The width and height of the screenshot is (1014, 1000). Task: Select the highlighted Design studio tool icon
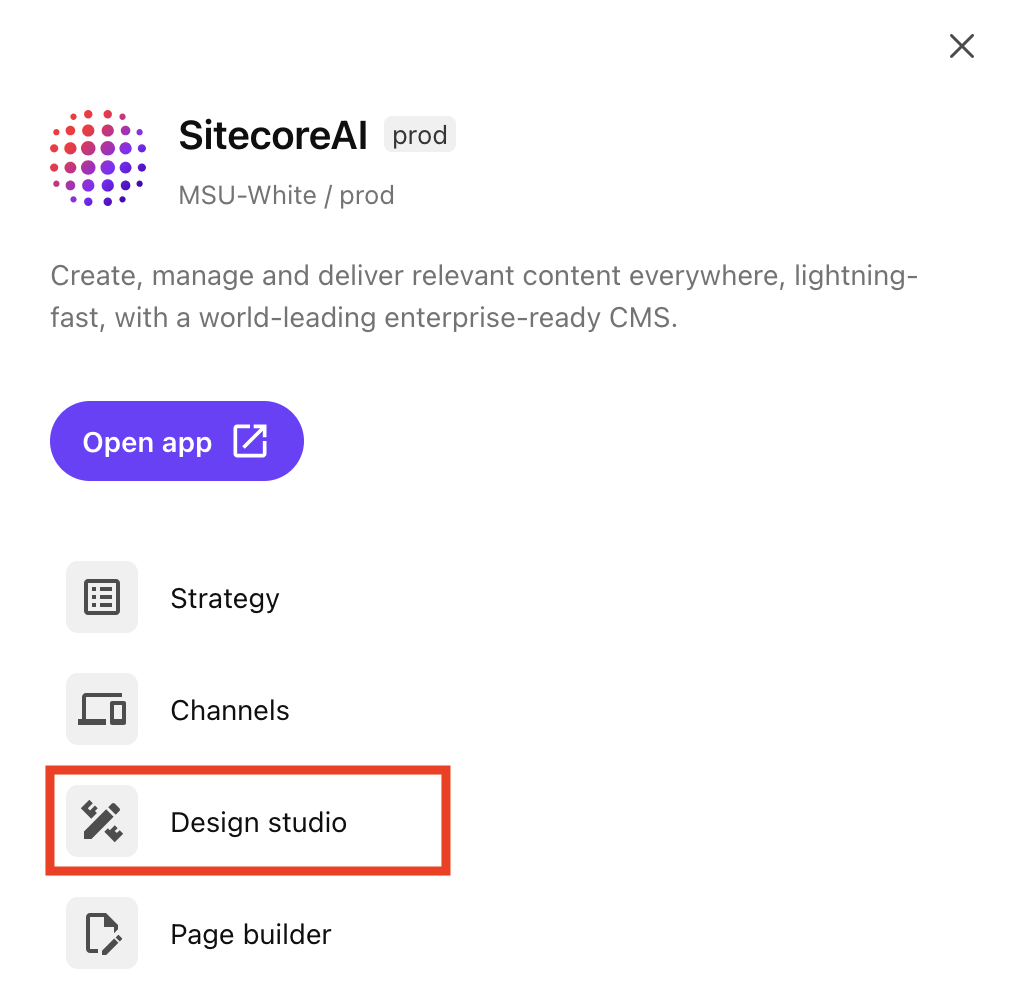(x=101, y=821)
